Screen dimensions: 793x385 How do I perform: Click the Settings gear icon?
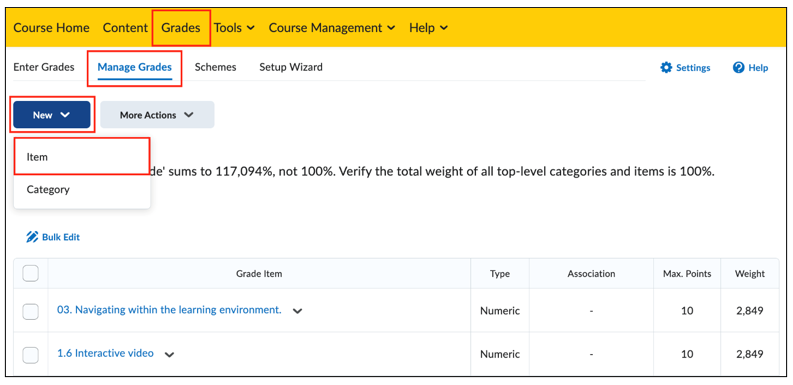[x=666, y=68]
